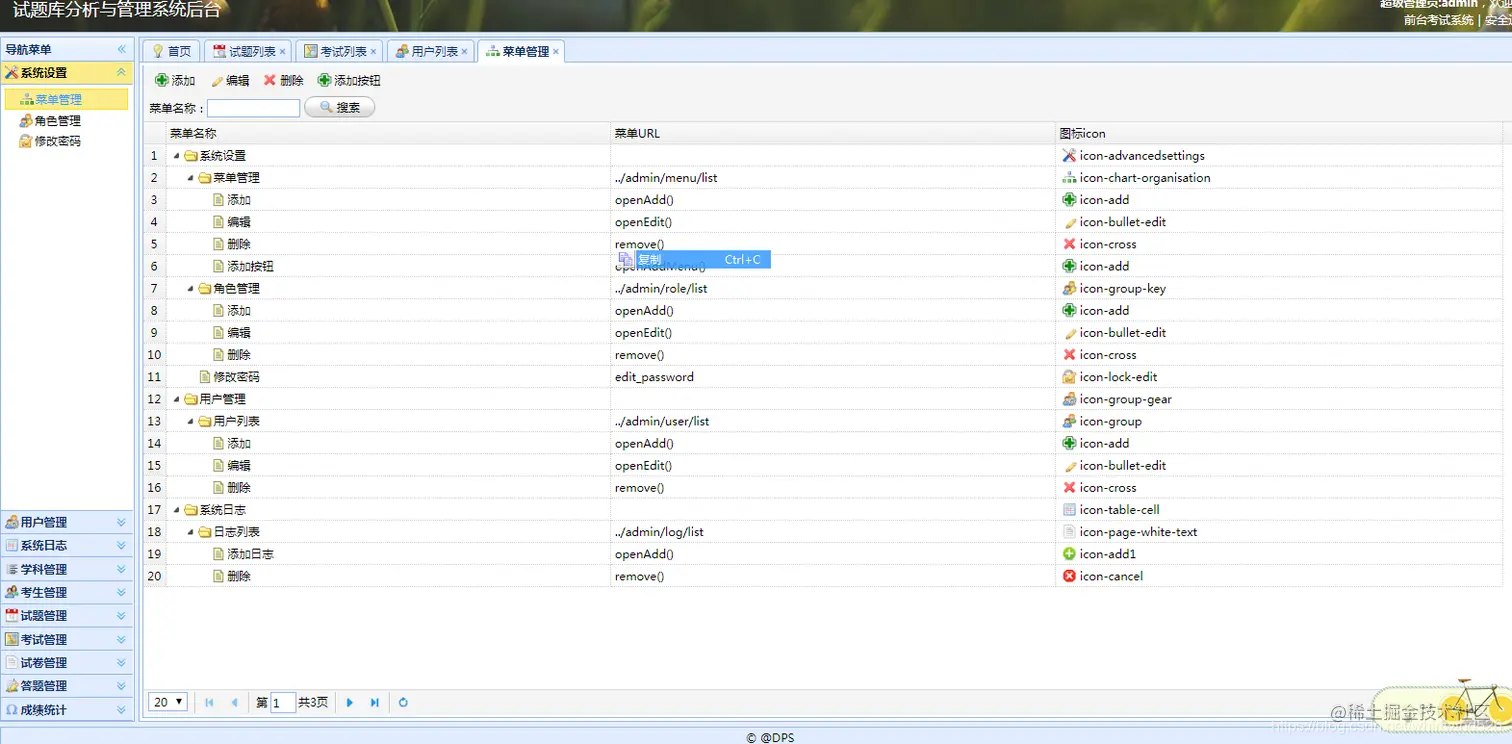Click the icon-group-gear icon in row 12
The width and height of the screenshot is (1512, 744).
pyautogui.click(x=1069, y=399)
